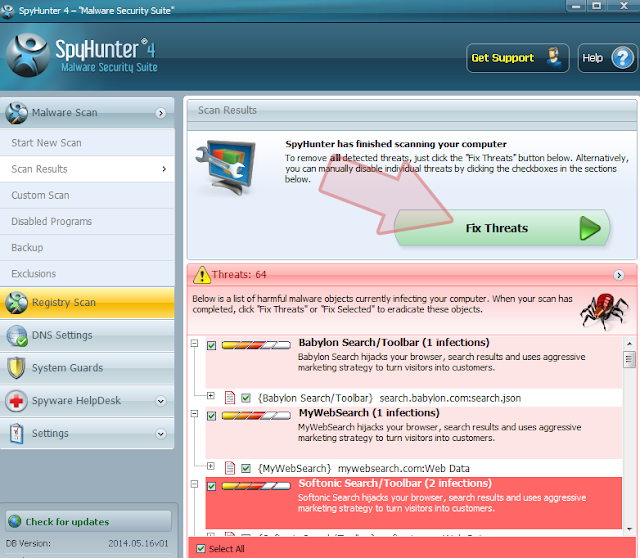Viewport: 640px width, 558px height.
Task: Select the Softonic Search/Toolbar (2 infections) row
Action: point(413,503)
